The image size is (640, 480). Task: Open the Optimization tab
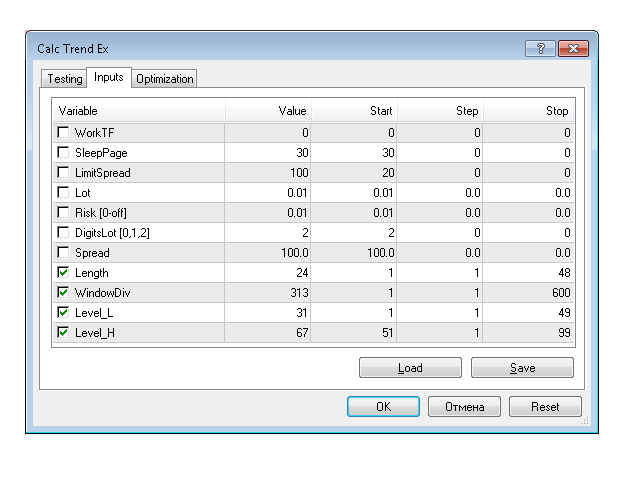(x=165, y=79)
